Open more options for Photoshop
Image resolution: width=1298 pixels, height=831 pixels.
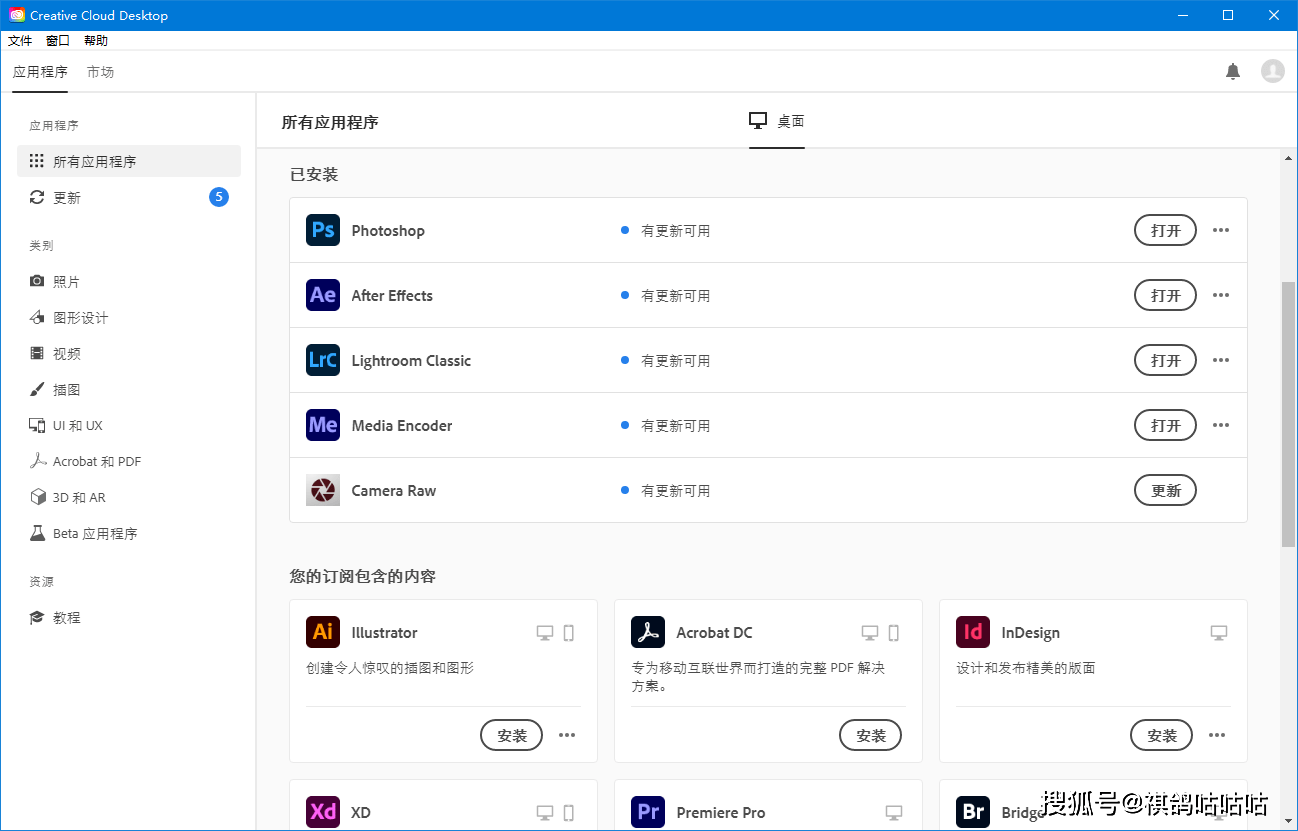[1220, 230]
